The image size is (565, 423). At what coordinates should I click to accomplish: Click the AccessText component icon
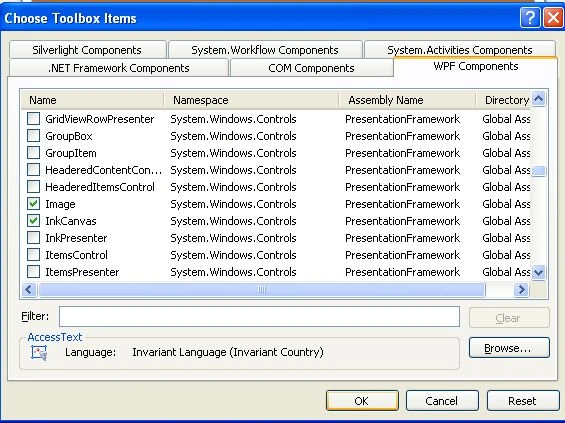[39, 353]
